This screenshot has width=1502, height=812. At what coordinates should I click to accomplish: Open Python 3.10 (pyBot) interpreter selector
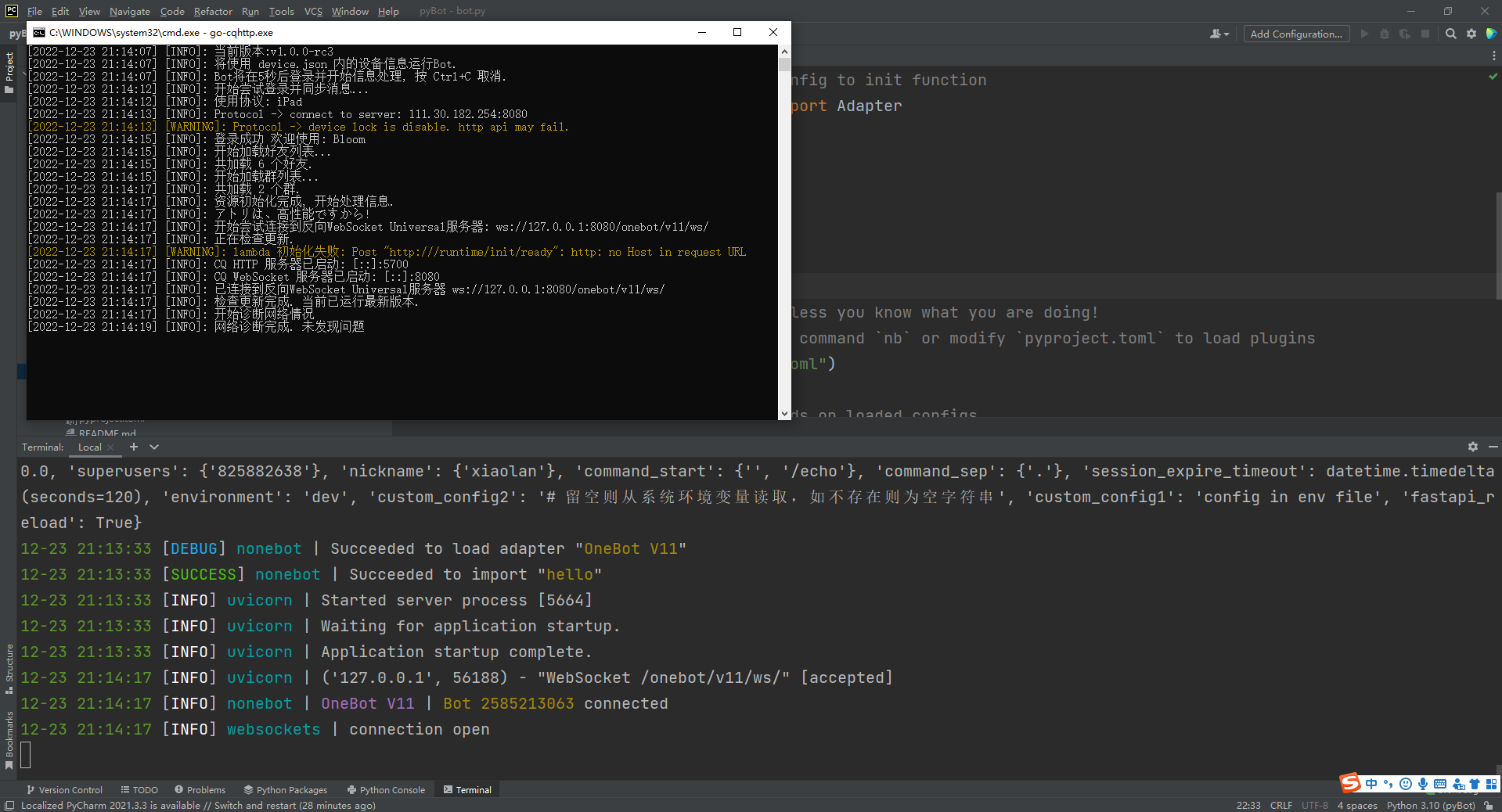click(1431, 805)
